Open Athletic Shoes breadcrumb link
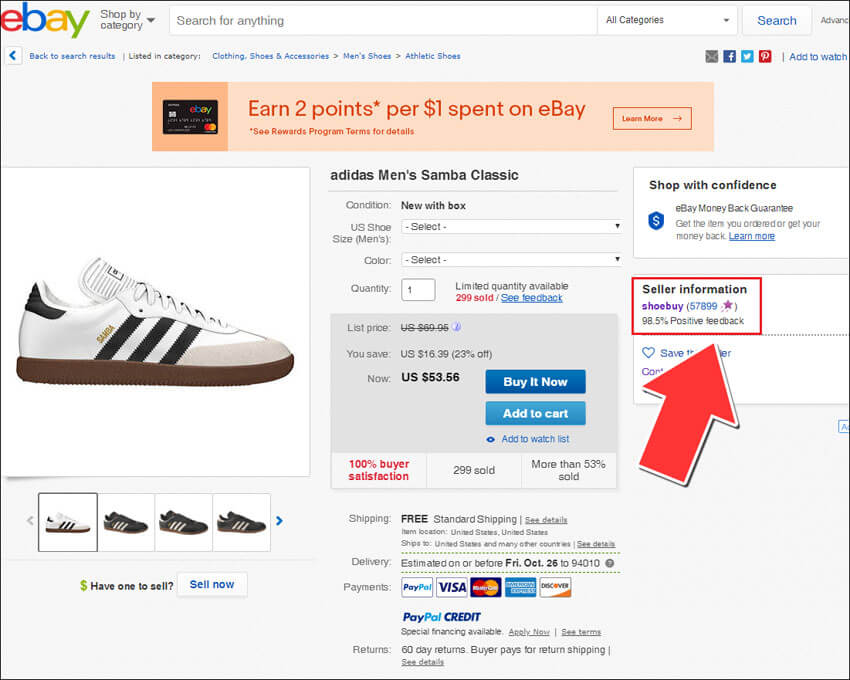This screenshot has width=850, height=680. [433, 56]
